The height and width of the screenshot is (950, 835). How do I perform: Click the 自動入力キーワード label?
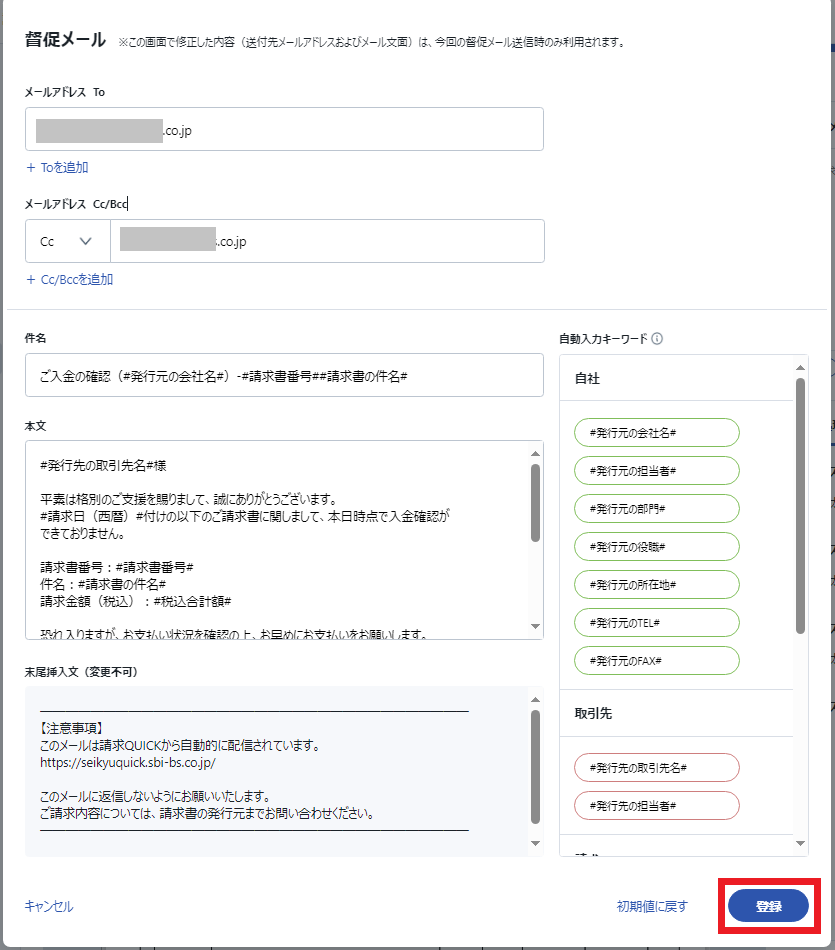[604, 339]
